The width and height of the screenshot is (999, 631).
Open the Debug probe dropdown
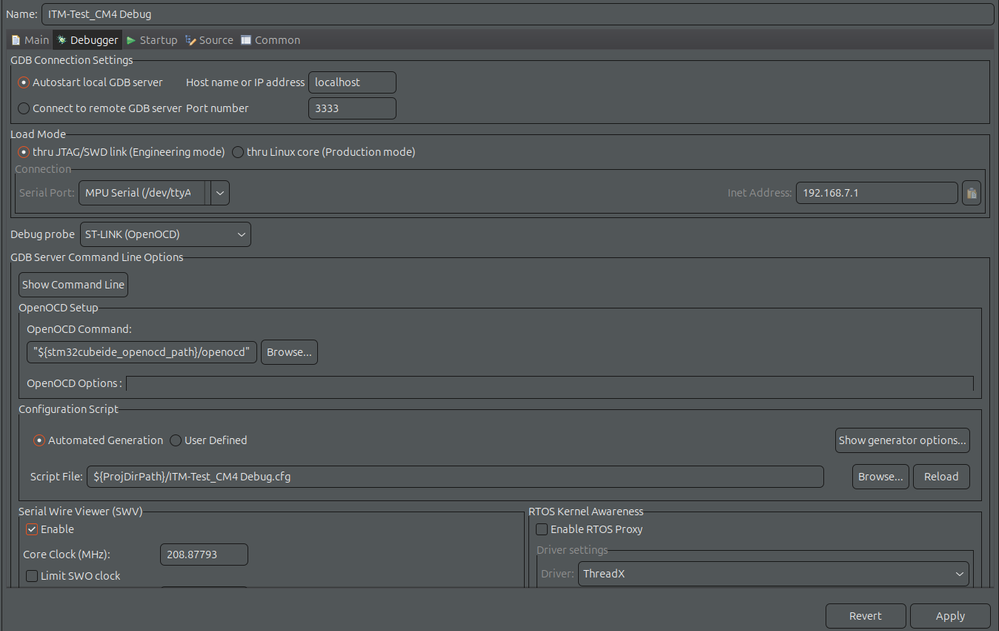coord(239,233)
